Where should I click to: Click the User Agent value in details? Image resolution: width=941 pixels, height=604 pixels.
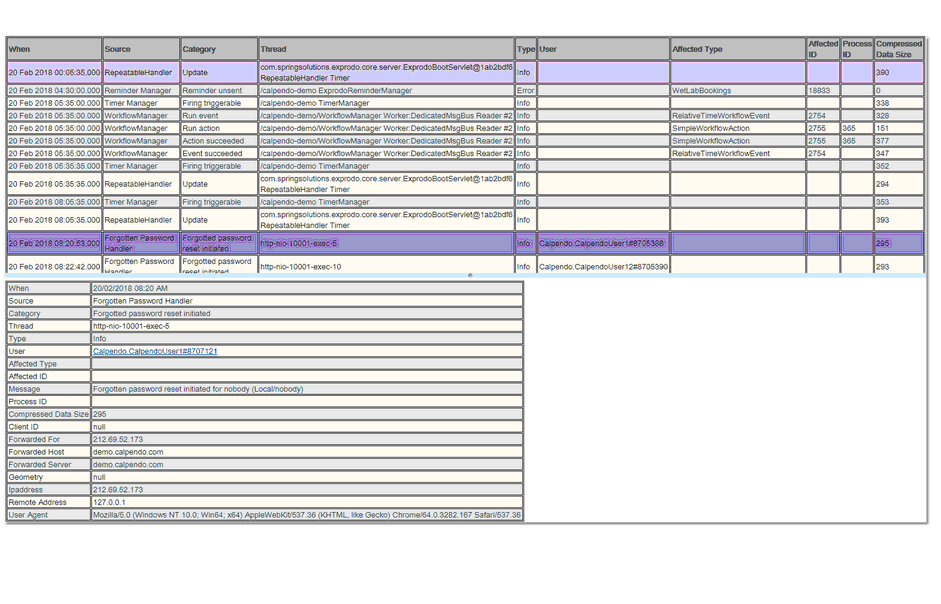point(306,515)
